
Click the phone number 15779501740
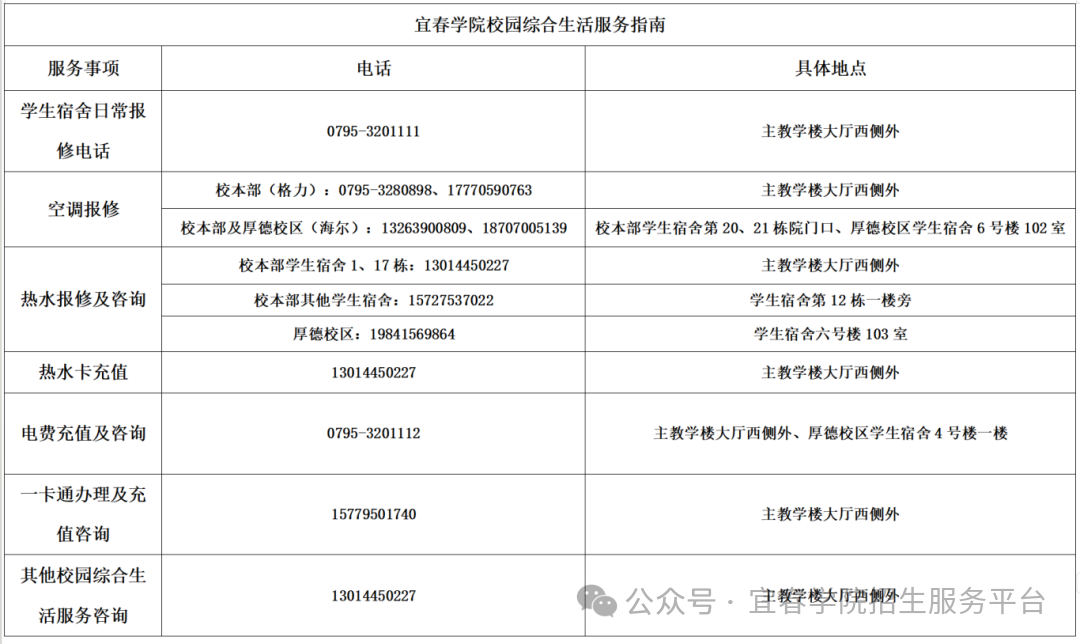coord(373,514)
